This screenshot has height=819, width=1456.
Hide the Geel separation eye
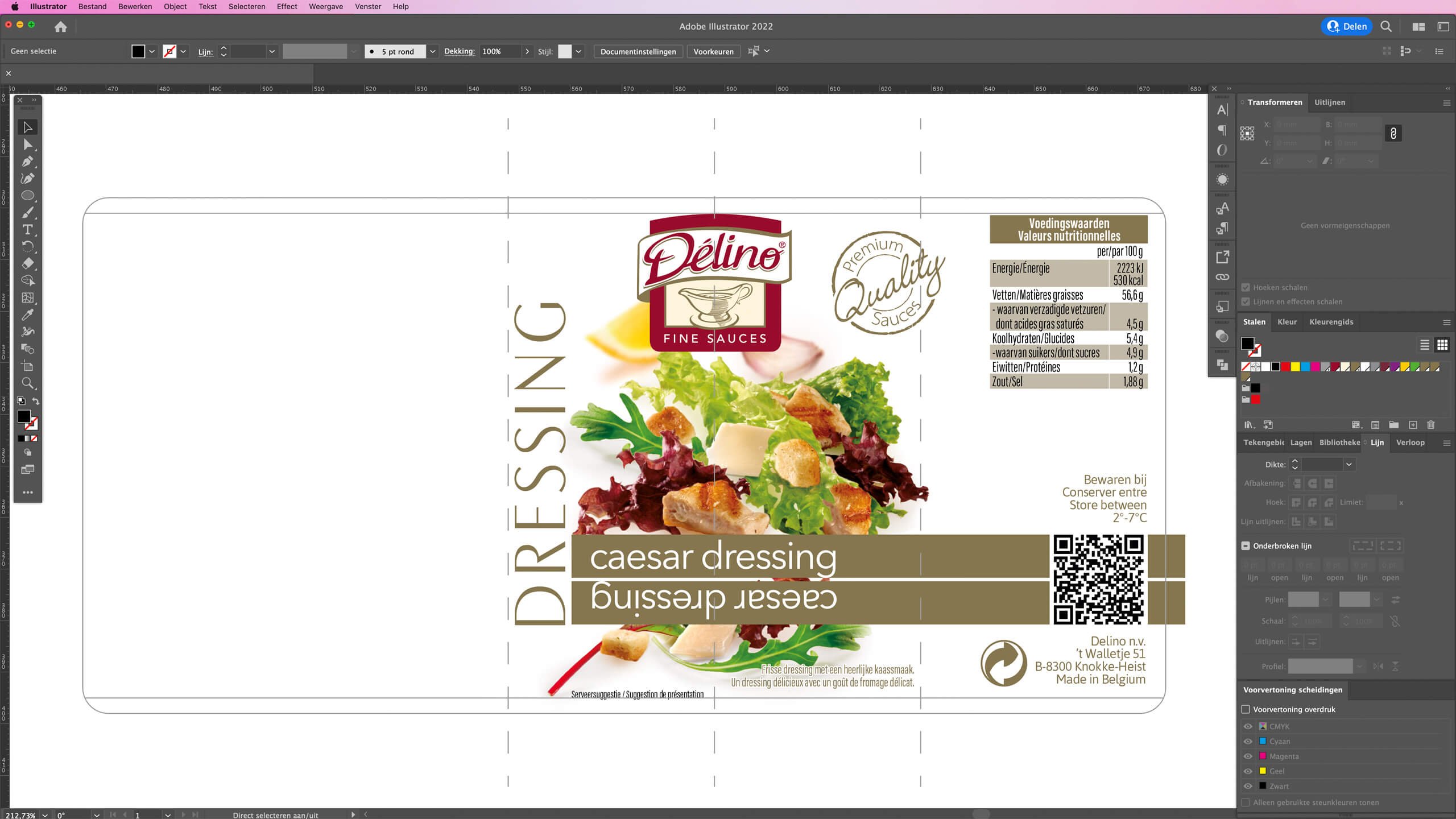click(x=1248, y=771)
